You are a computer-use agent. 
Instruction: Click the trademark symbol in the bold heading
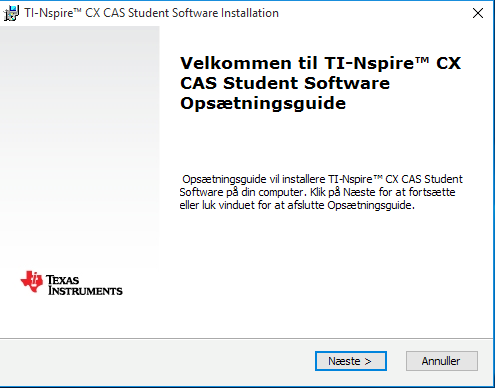click(x=423, y=60)
